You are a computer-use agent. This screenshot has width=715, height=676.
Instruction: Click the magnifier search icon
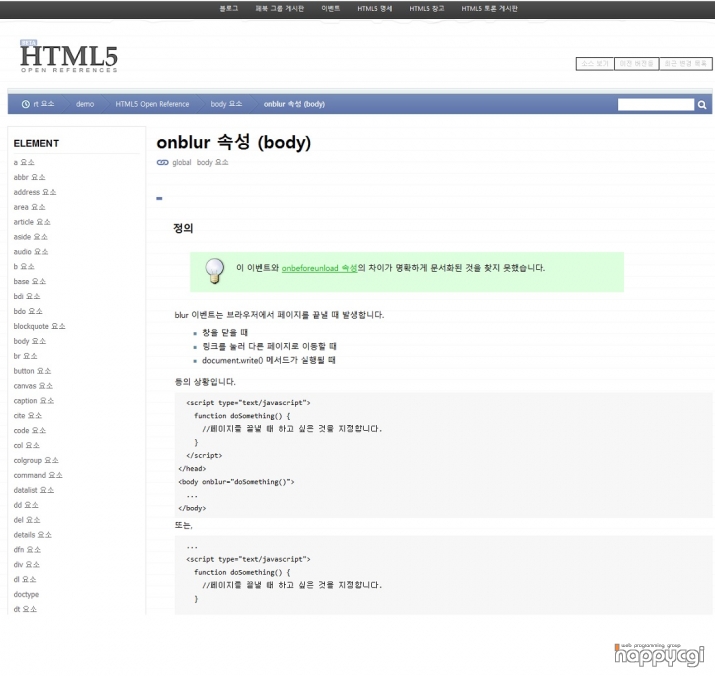click(702, 104)
